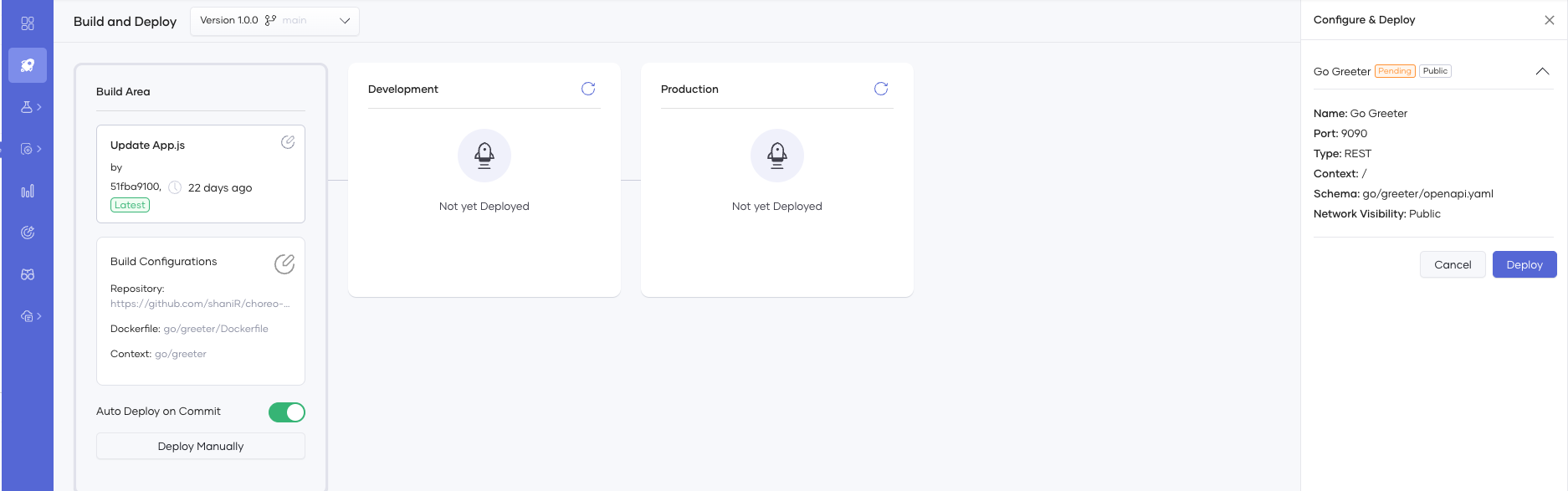Collapse the Go Greeter section chevron

tap(1542, 72)
